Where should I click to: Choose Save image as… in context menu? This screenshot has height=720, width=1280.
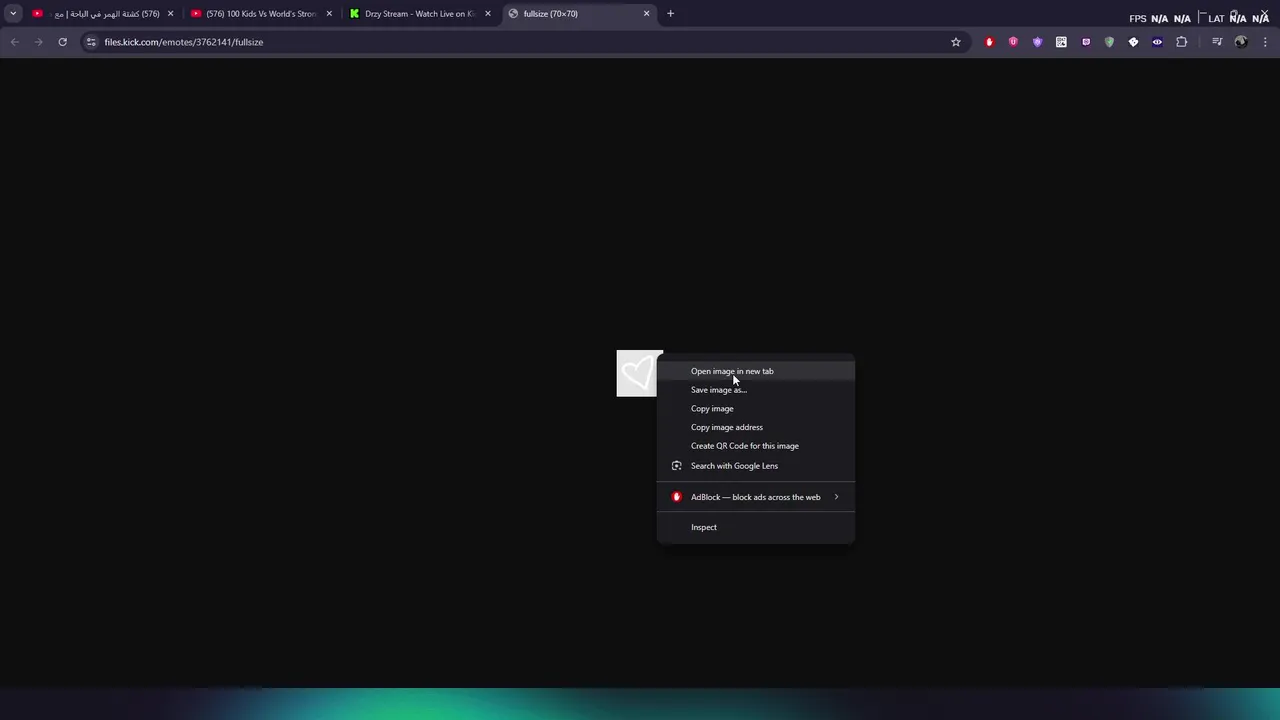(755, 390)
